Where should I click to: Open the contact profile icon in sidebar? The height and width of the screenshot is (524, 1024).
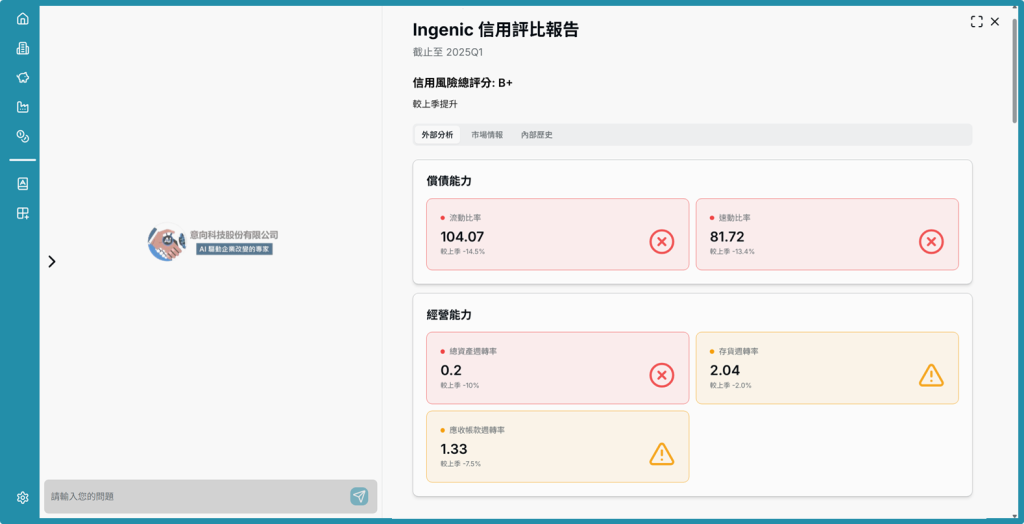pos(22,184)
